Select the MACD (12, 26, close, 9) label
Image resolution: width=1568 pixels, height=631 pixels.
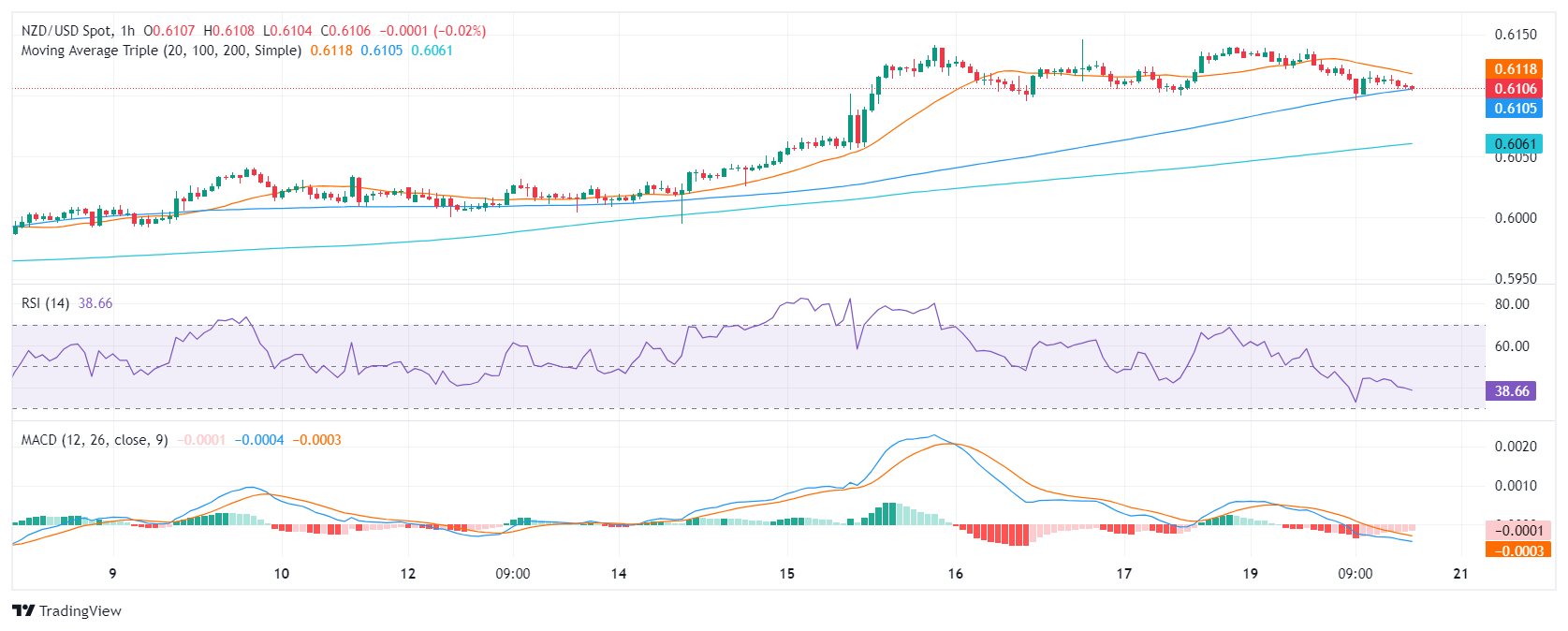pyautogui.click(x=95, y=440)
